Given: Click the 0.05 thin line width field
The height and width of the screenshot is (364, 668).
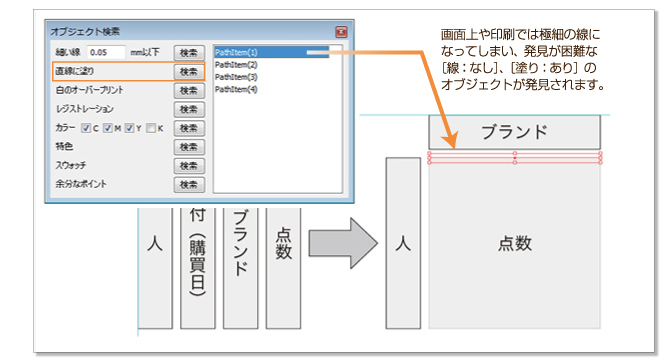Looking at the screenshot, I should coord(106,52).
